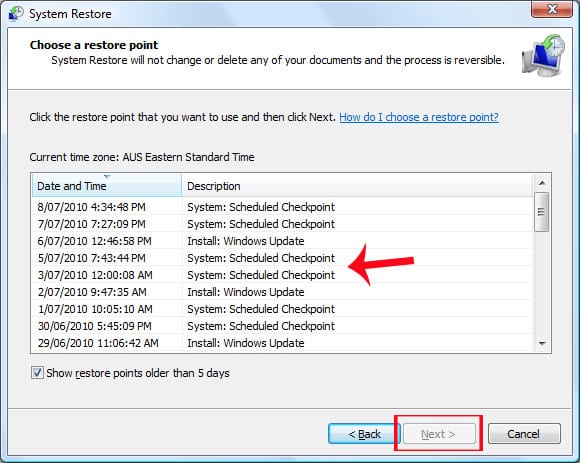Click the restore monitor clock graphic
The height and width of the screenshot is (463, 580).
coord(543,55)
